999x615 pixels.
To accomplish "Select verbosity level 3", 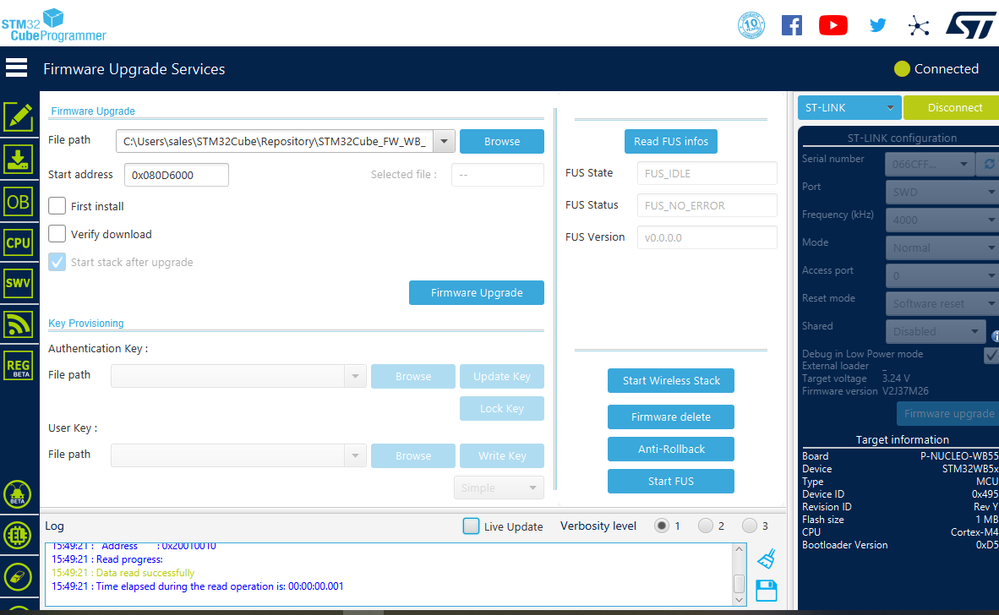I will tap(749, 526).
